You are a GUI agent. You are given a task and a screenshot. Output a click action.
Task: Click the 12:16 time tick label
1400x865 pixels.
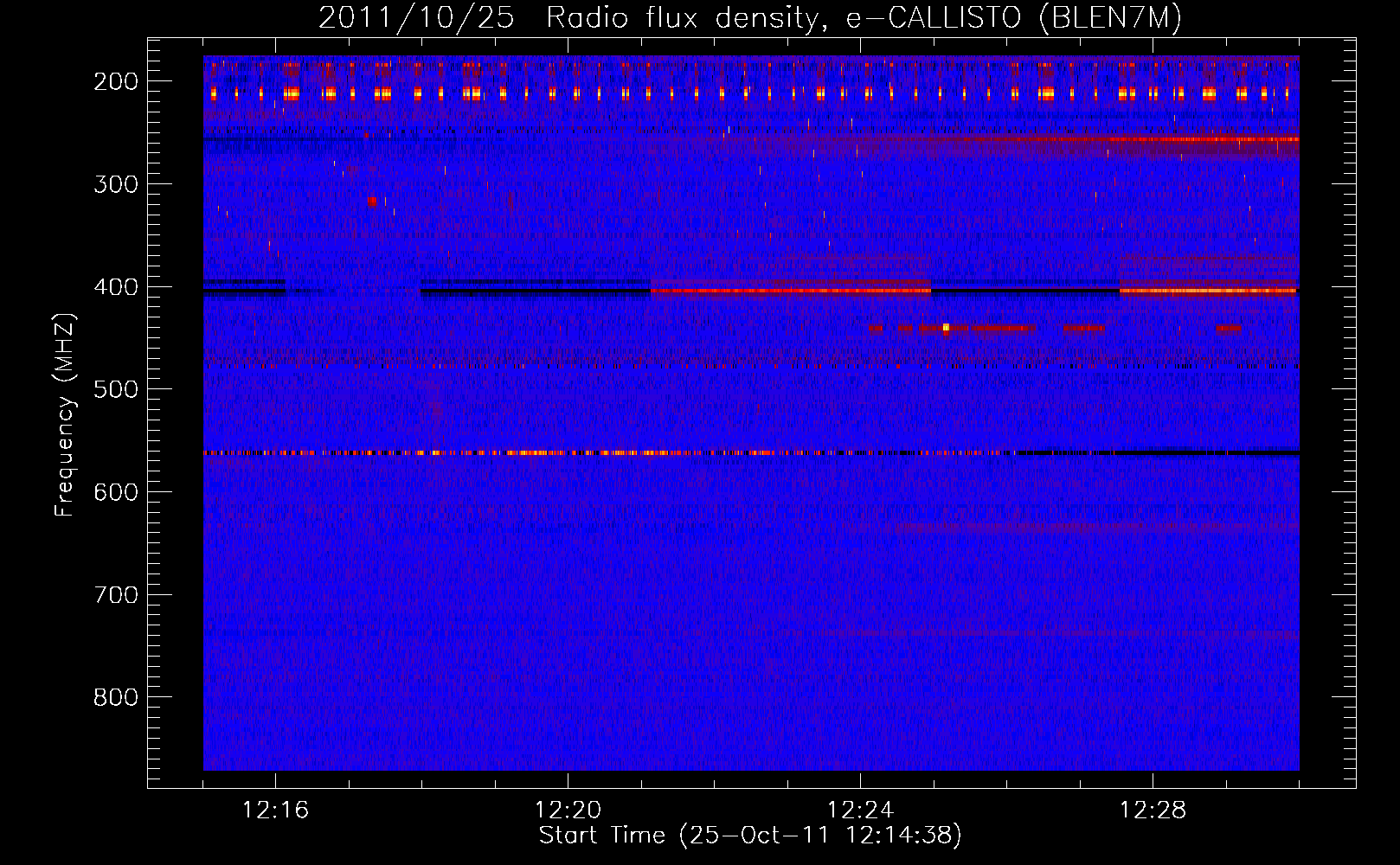click(x=275, y=811)
